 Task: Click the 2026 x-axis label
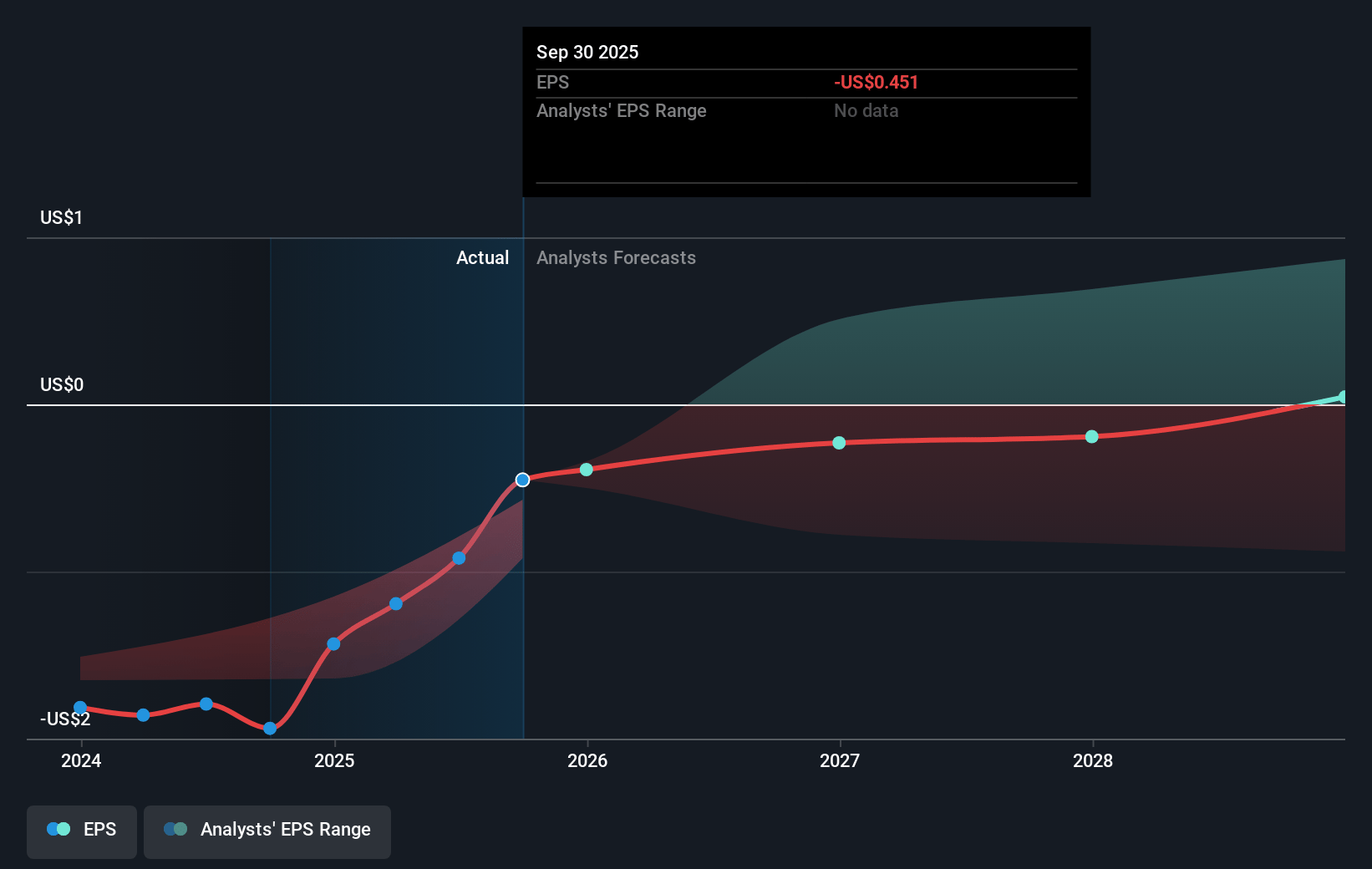587,760
